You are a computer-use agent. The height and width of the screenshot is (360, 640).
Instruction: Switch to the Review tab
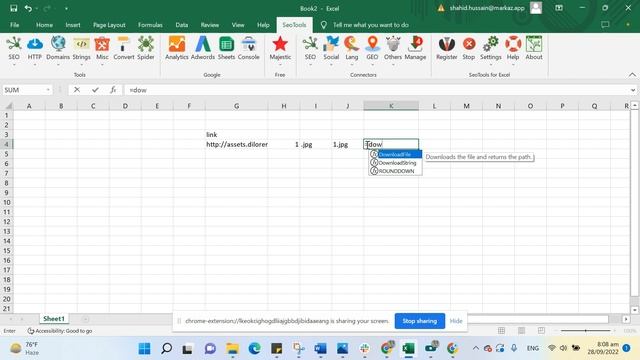click(x=209, y=25)
